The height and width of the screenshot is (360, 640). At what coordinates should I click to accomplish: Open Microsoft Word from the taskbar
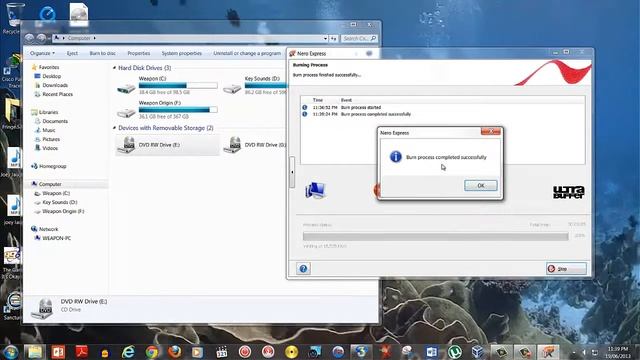click(x=431, y=351)
